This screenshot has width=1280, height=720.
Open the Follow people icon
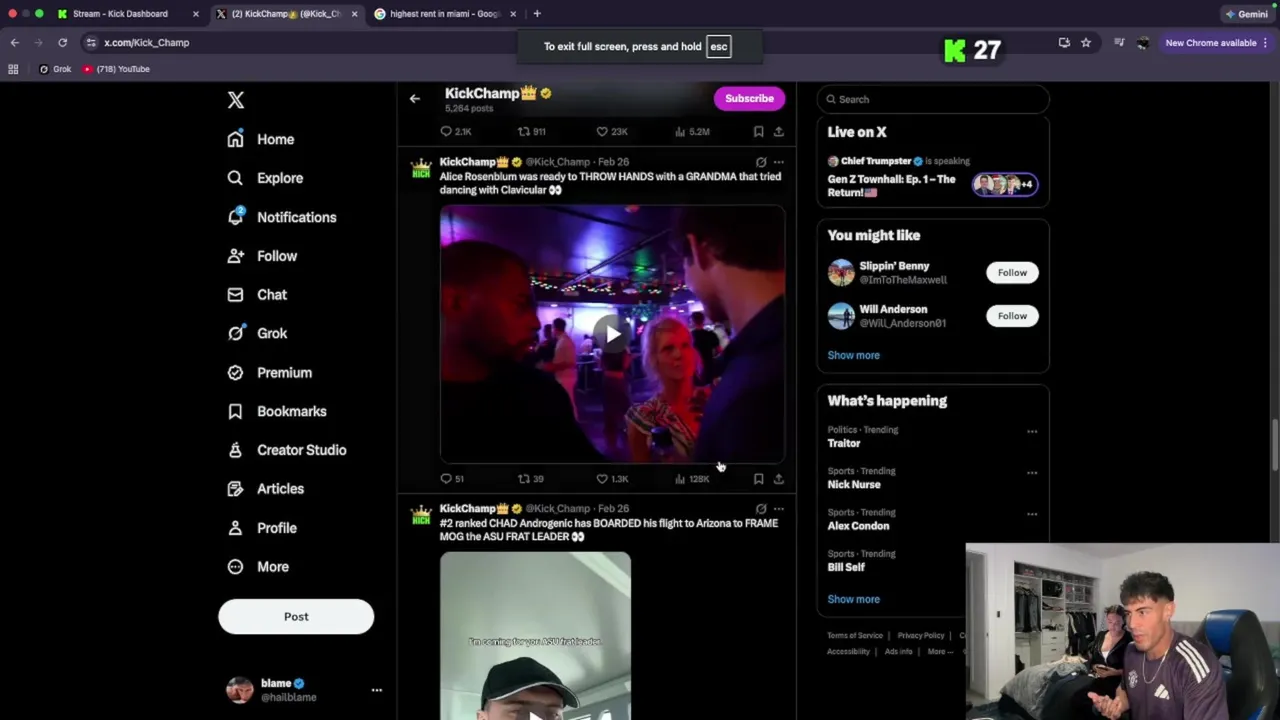click(x=235, y=256)
